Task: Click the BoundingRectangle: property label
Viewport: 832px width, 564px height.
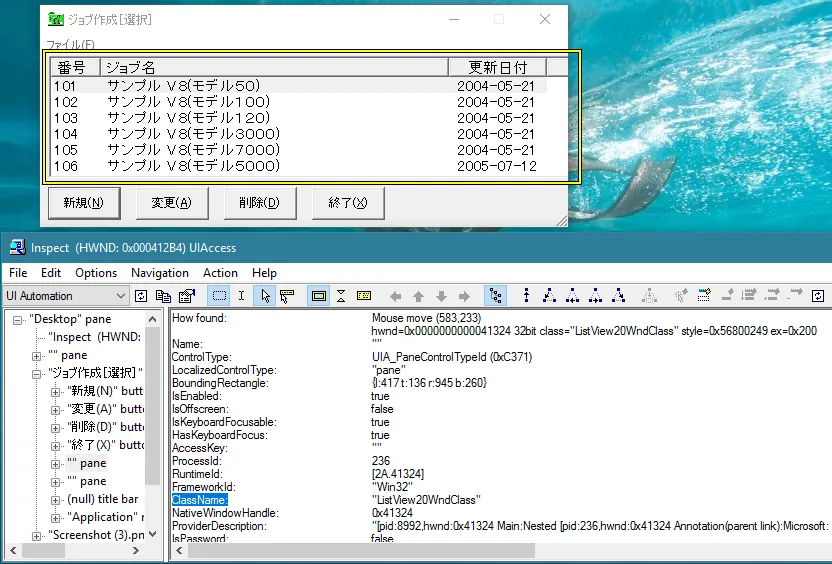Action: 220,383
